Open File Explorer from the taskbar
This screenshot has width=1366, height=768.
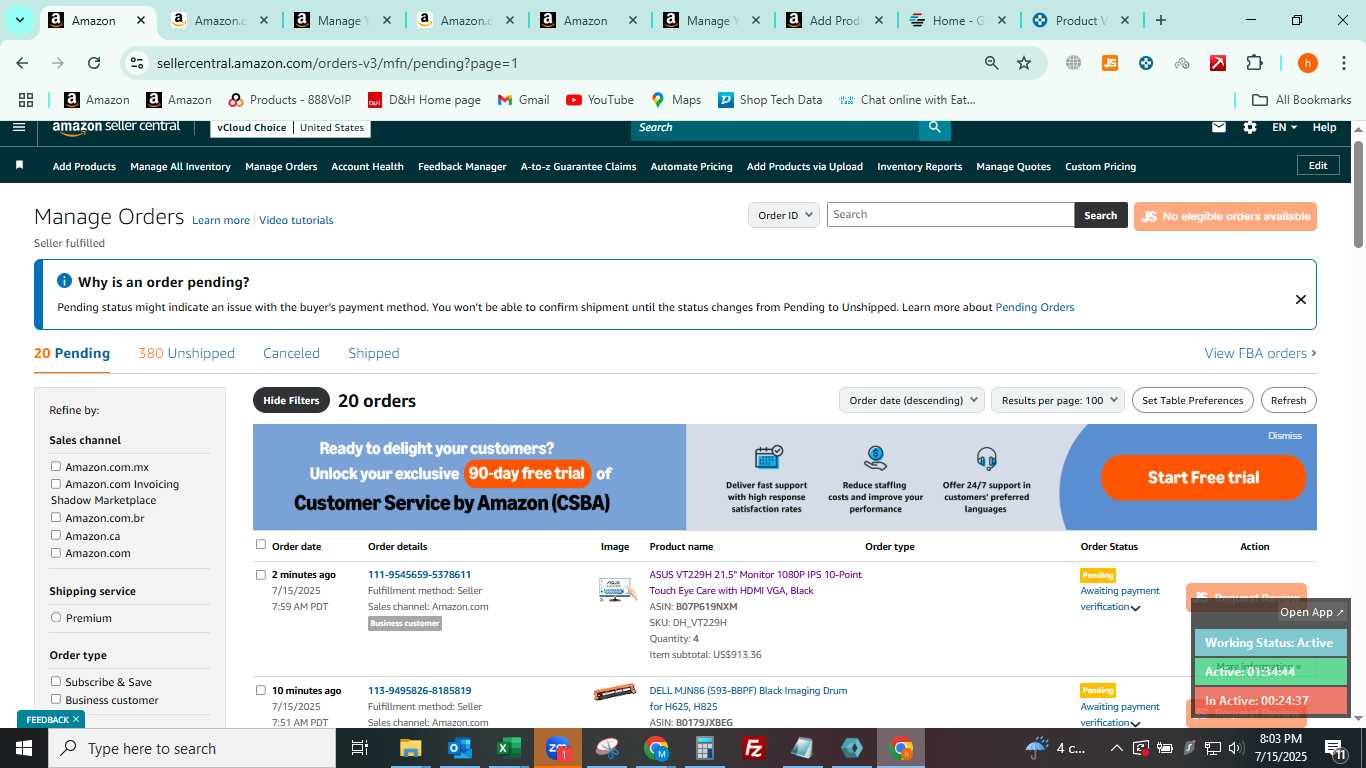[x=411, y=748]
